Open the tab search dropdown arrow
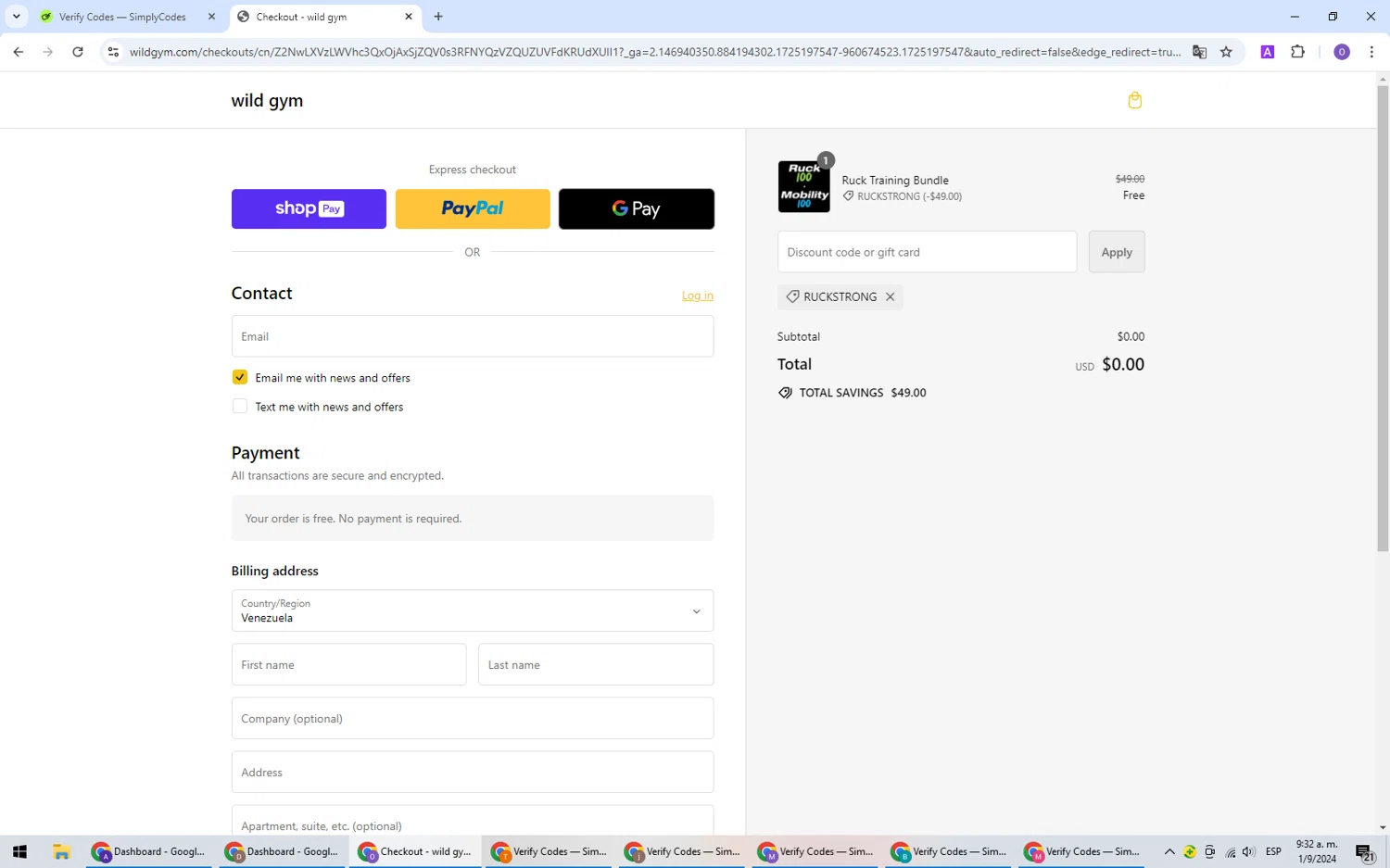The width and height of the screenshot is (1390, 868). 17,17
